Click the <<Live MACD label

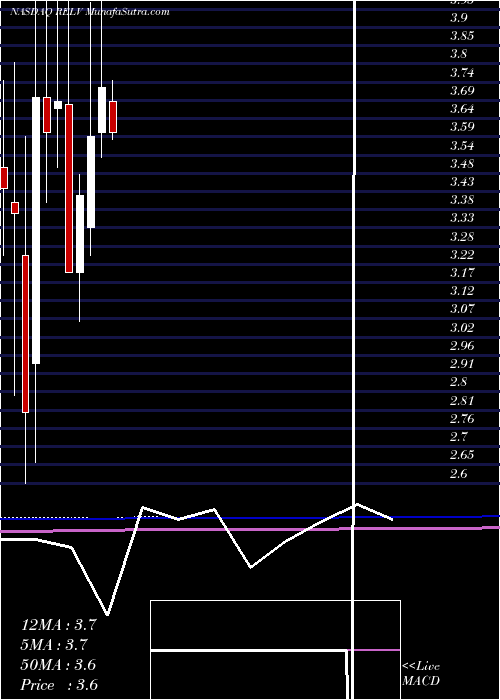click(421, 674)
